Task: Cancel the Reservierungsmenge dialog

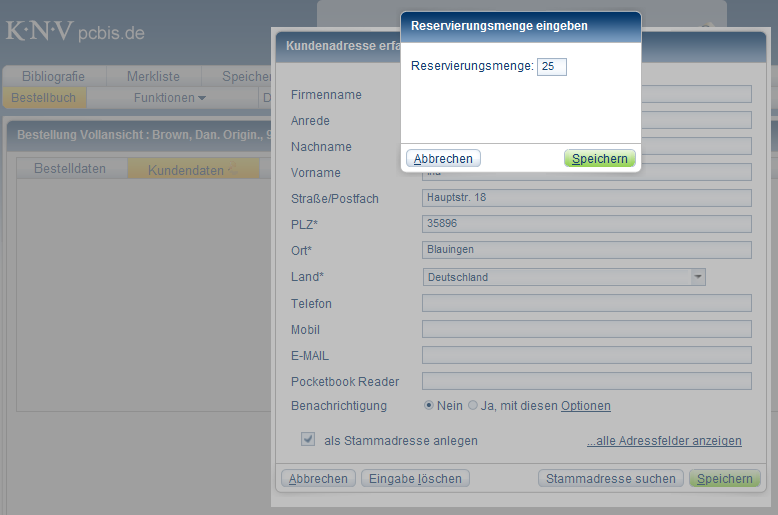Action: point(443,158)
